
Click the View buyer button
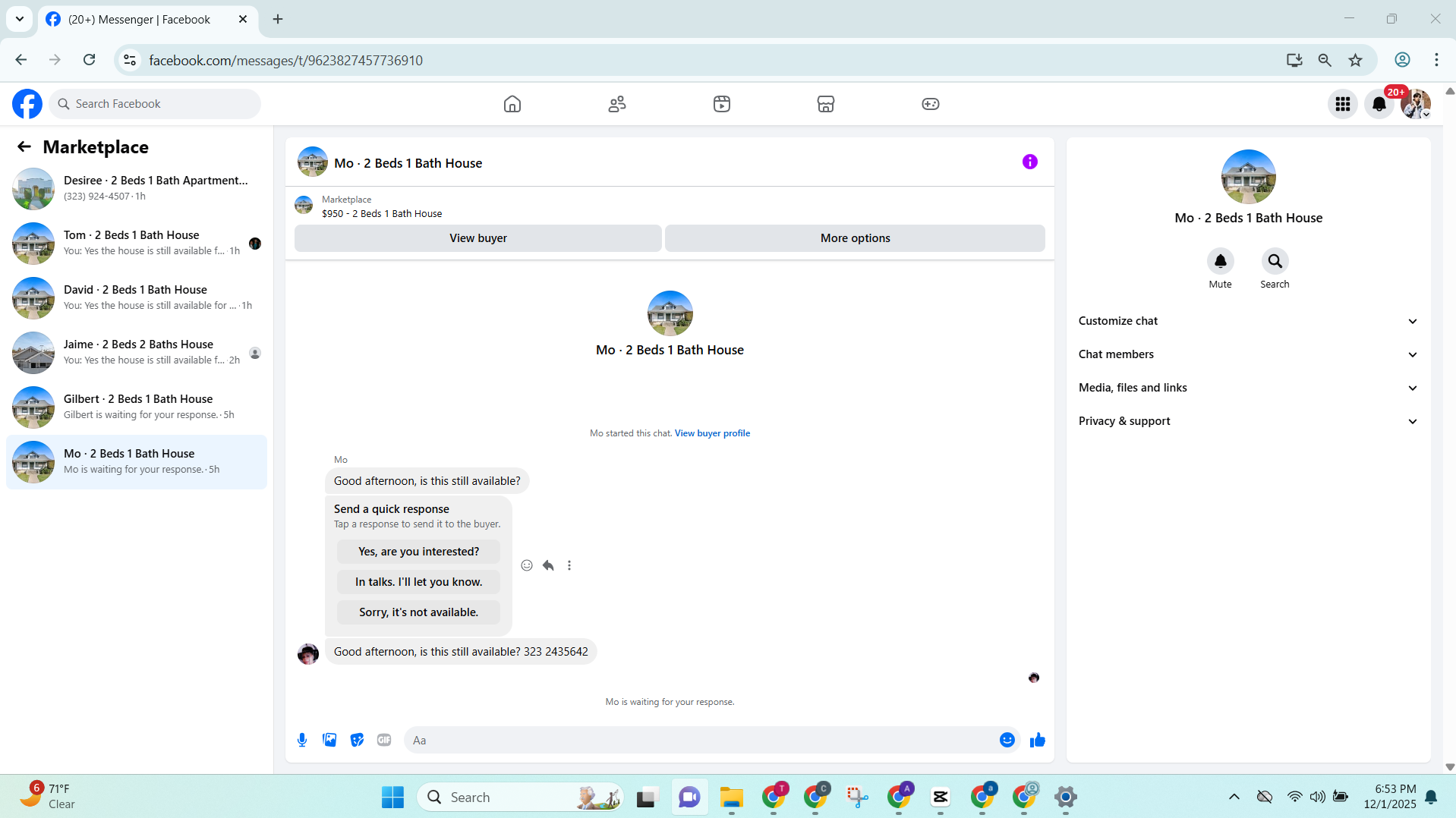(x=478, y=238)
